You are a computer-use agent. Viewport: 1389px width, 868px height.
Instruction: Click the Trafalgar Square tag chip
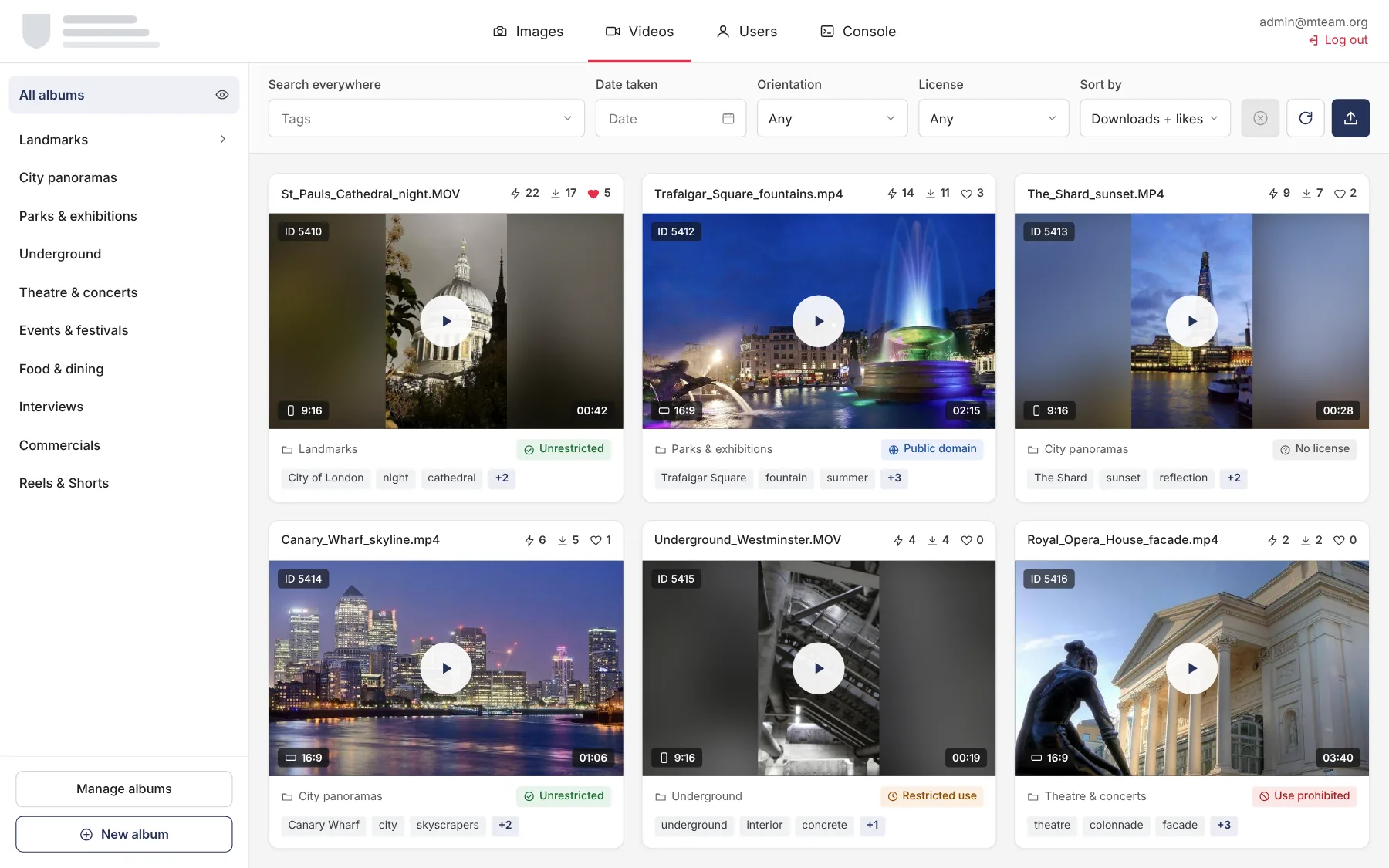tap(704, 478)
